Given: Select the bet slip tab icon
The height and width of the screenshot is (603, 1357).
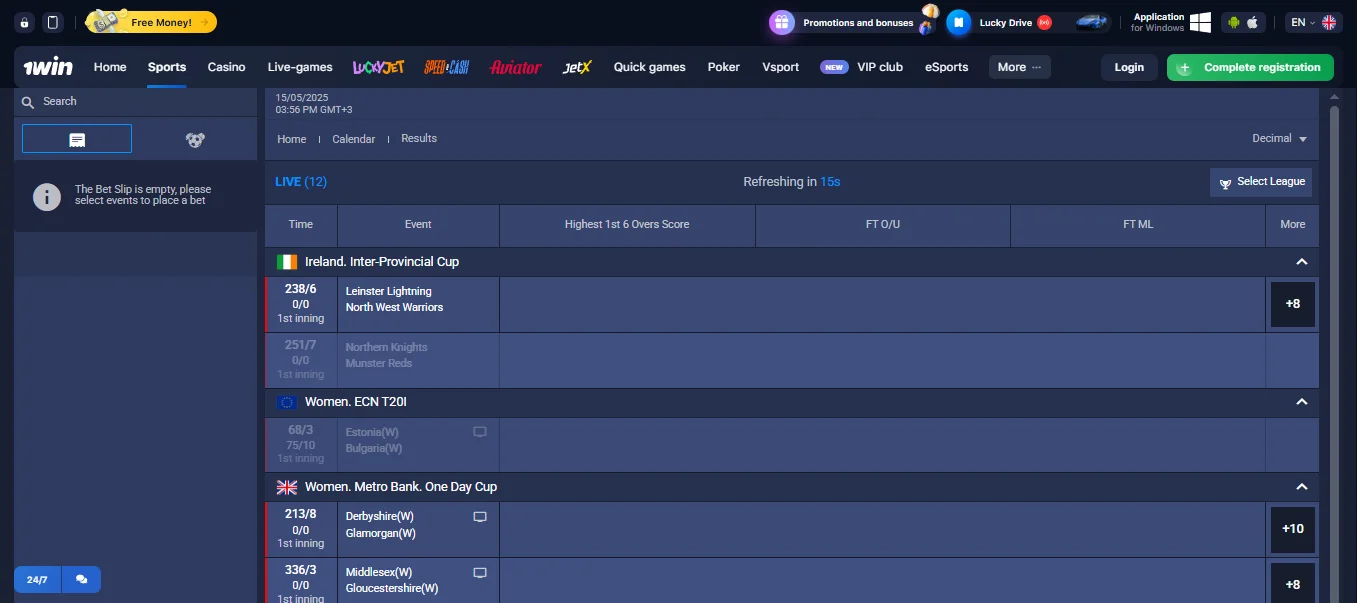Looking at the screenshot, I should [77, 139].
